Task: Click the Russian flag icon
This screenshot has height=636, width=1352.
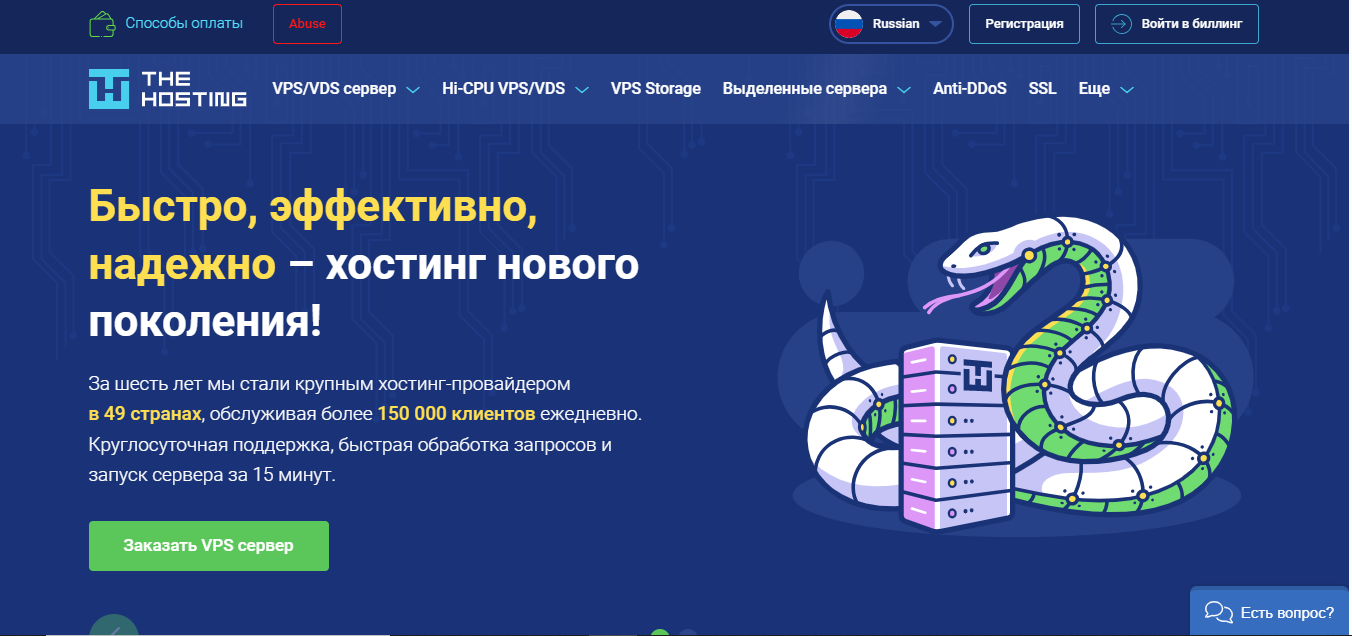Action: coord(849,24)
